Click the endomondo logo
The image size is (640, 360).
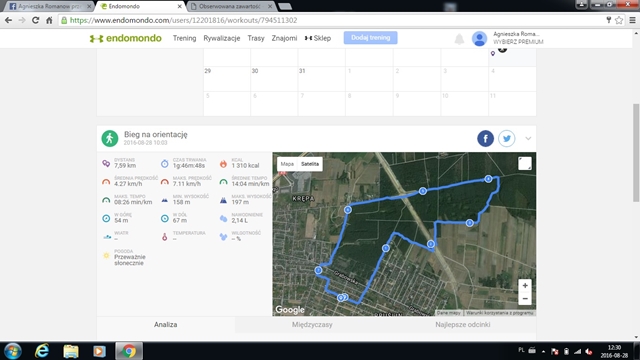click(126, 38)
